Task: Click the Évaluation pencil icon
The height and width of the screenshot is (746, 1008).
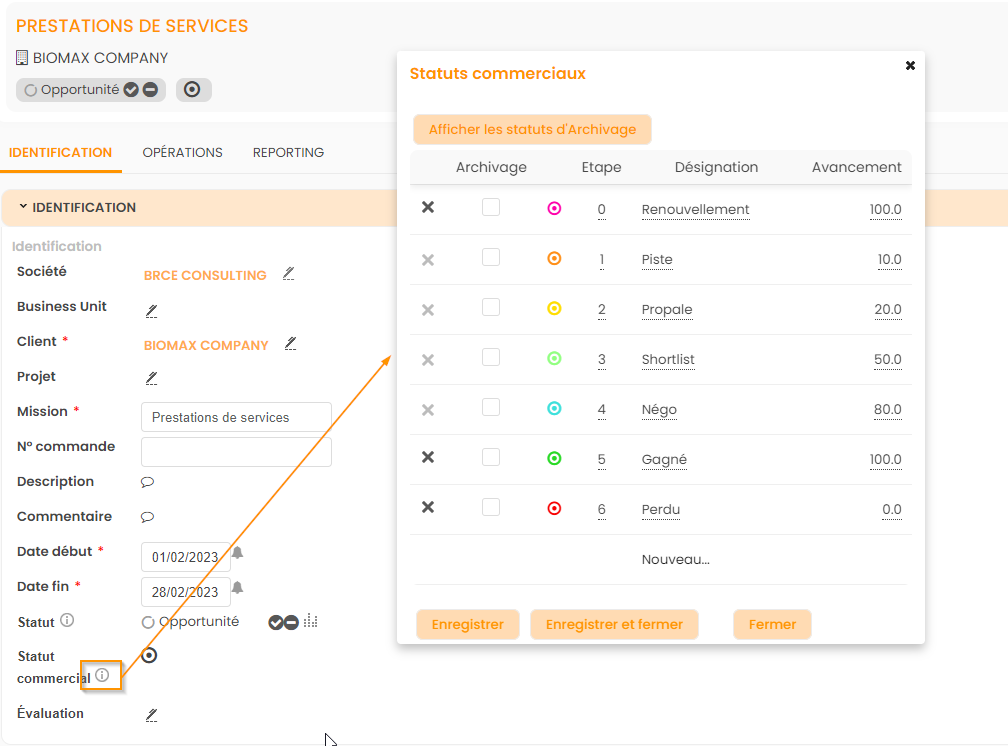Action: [152, 715]
